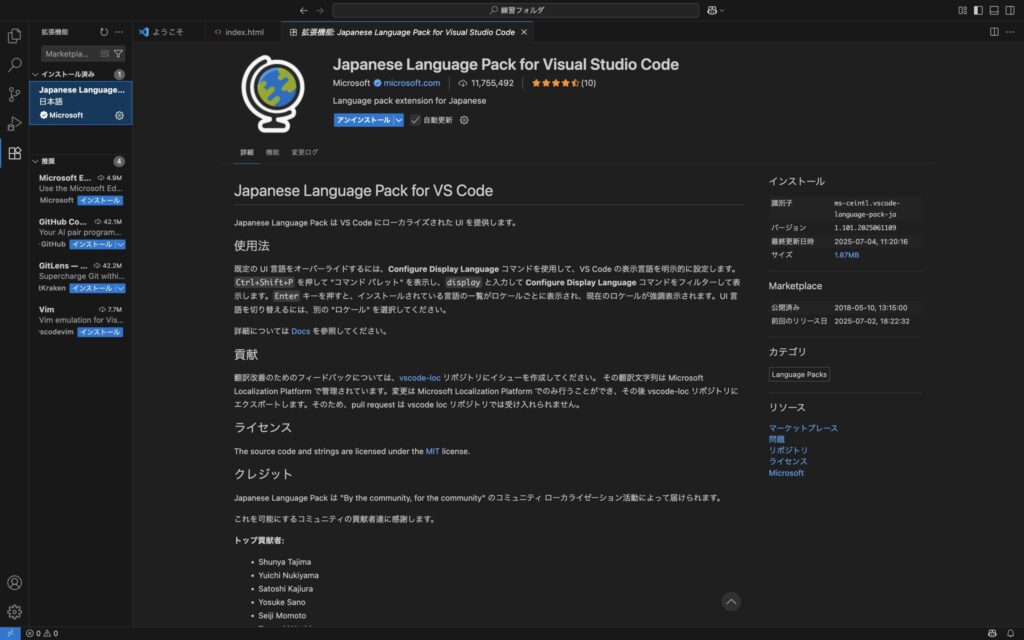Select the 変更ログ changelog tab
Image resolution: width=1024 pixels, height=640 pixels.
pyautogui.click(x=304, y=152)
